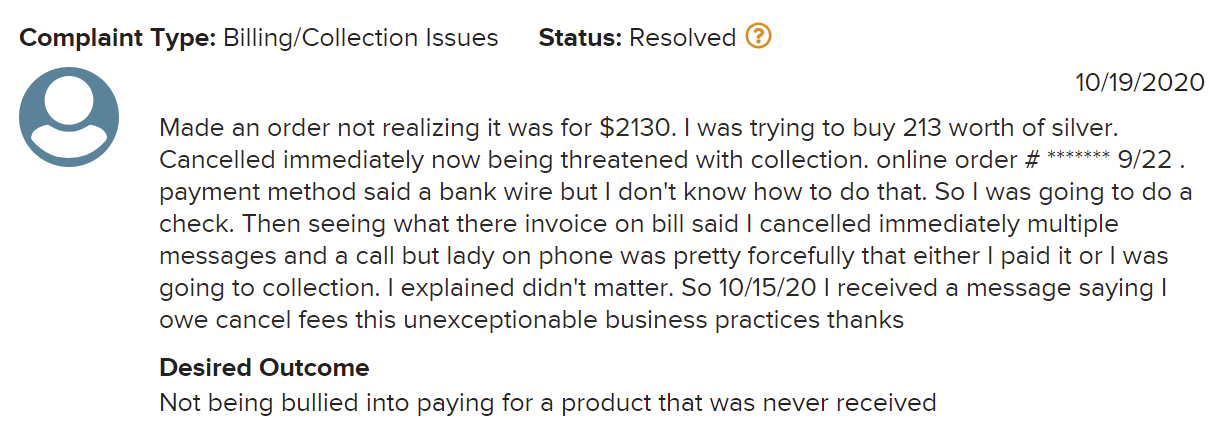Click the 10/19/2020 complaint date
This screenshot has width=1209, height=442.
click(x=1140, y=82)
